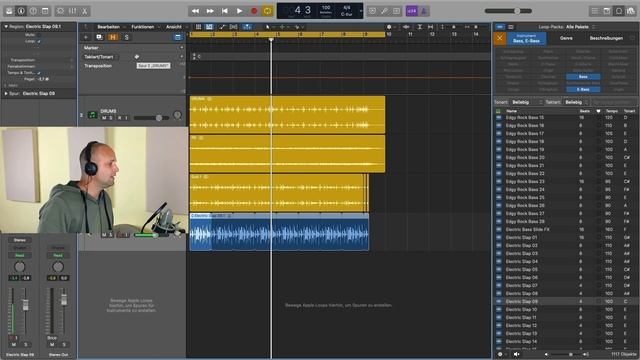Toggle the Loop Browser icon
Viewport: 640px width, 360px height.
pos(619,11)
